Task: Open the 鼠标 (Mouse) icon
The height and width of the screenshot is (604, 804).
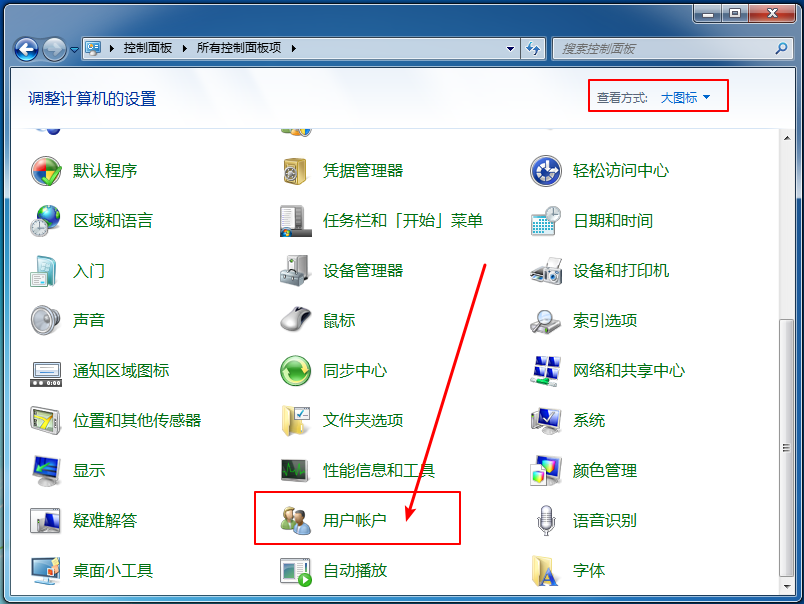Action: coord(296,320)
